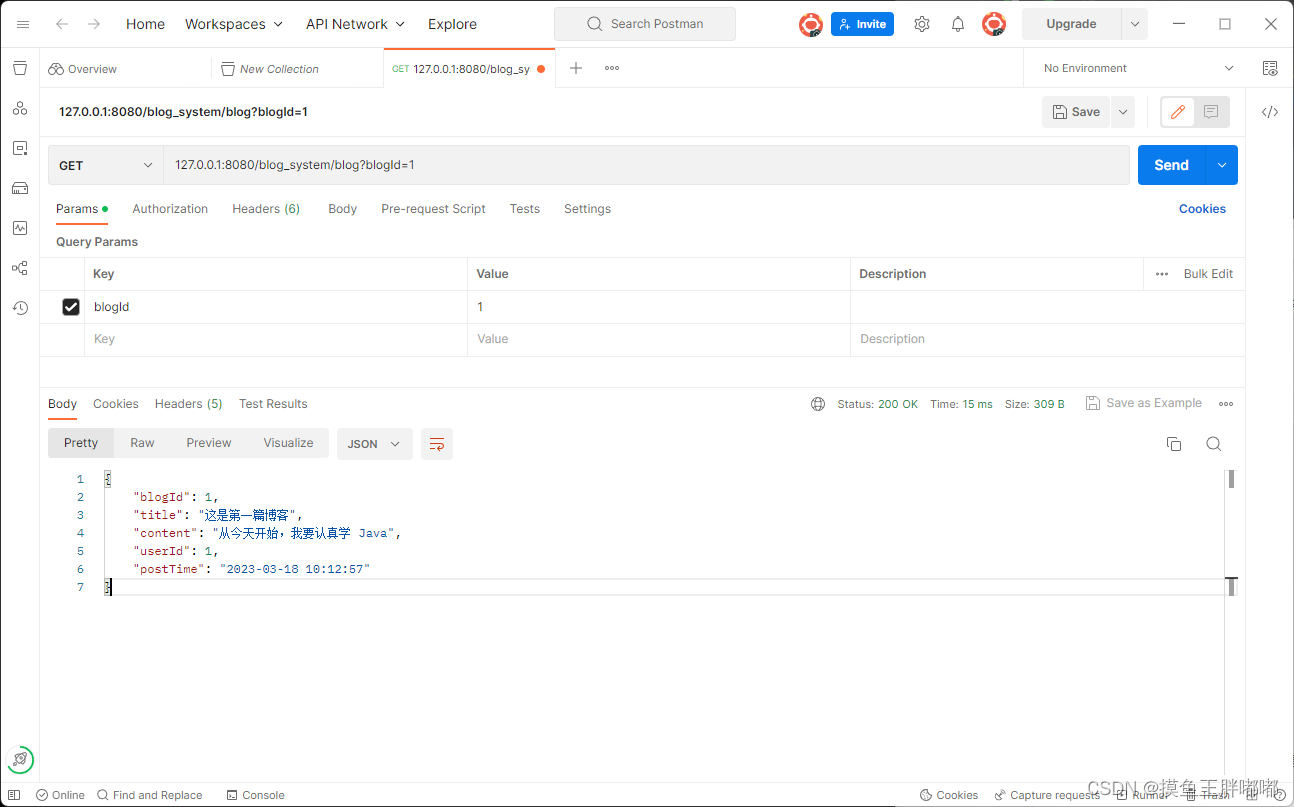Switch to the New Collection tab
Screen dimensions: 1294x807
point(279,69)
